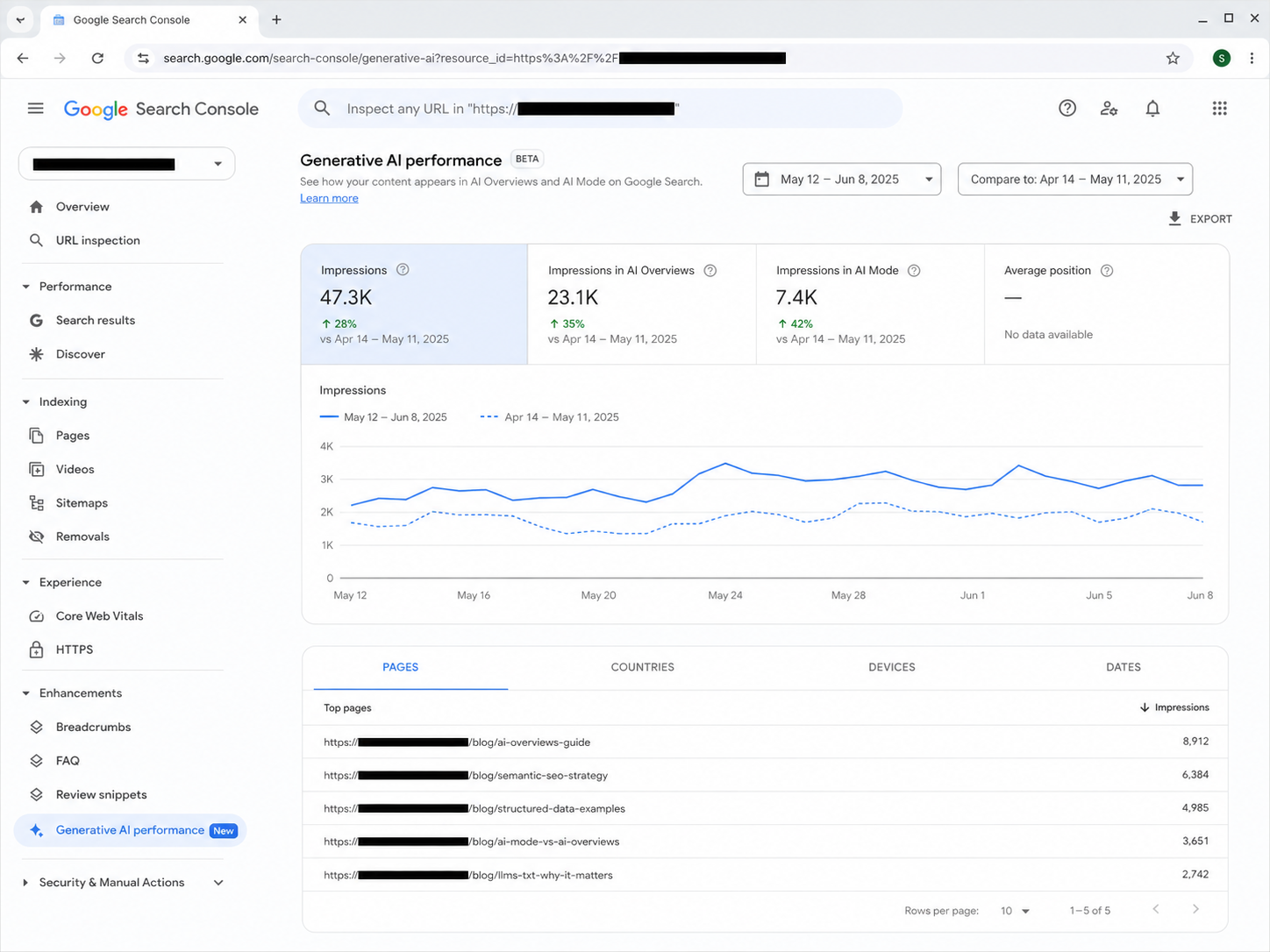Switch to the Dates tab
1270x952 pixels.
(x=1124, y=667)
